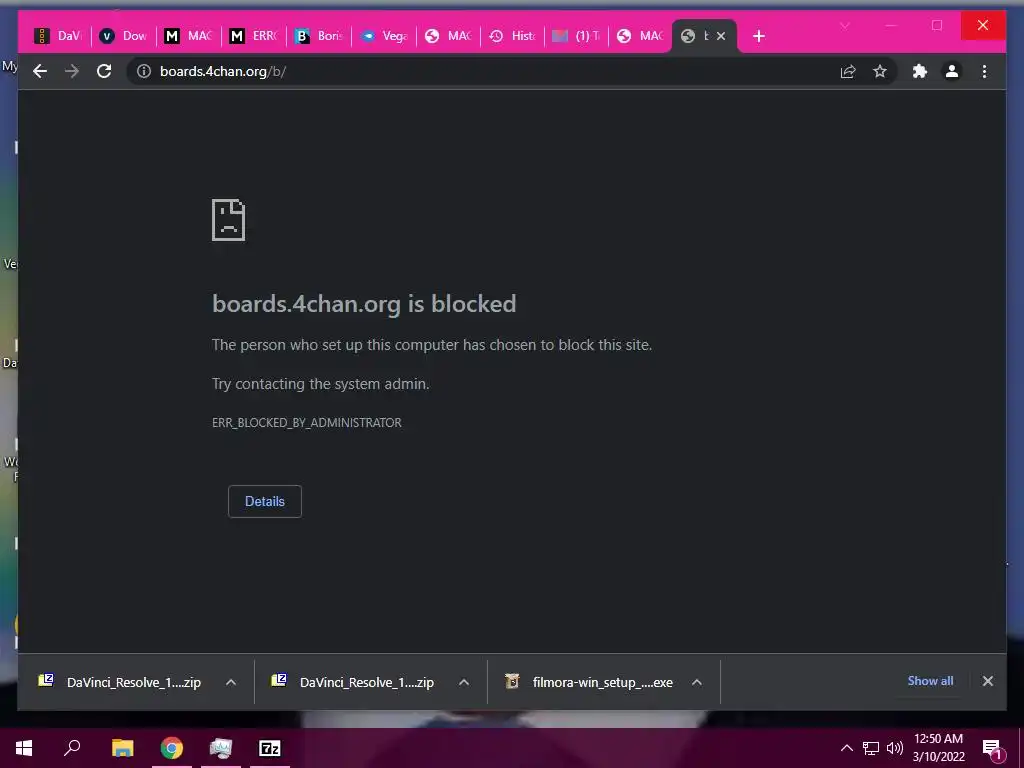Minimize the Chrome window
Image resolution: width=1024 pixels, height=768 pixels.
pos(891,25)
